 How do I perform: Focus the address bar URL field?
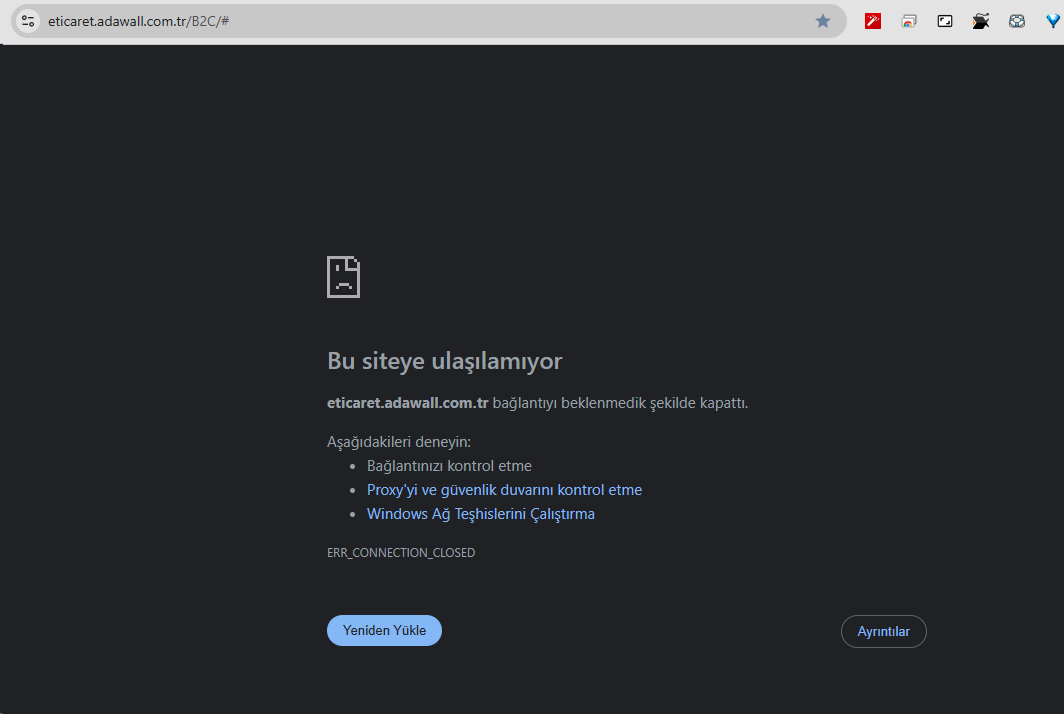coord(428,21)
